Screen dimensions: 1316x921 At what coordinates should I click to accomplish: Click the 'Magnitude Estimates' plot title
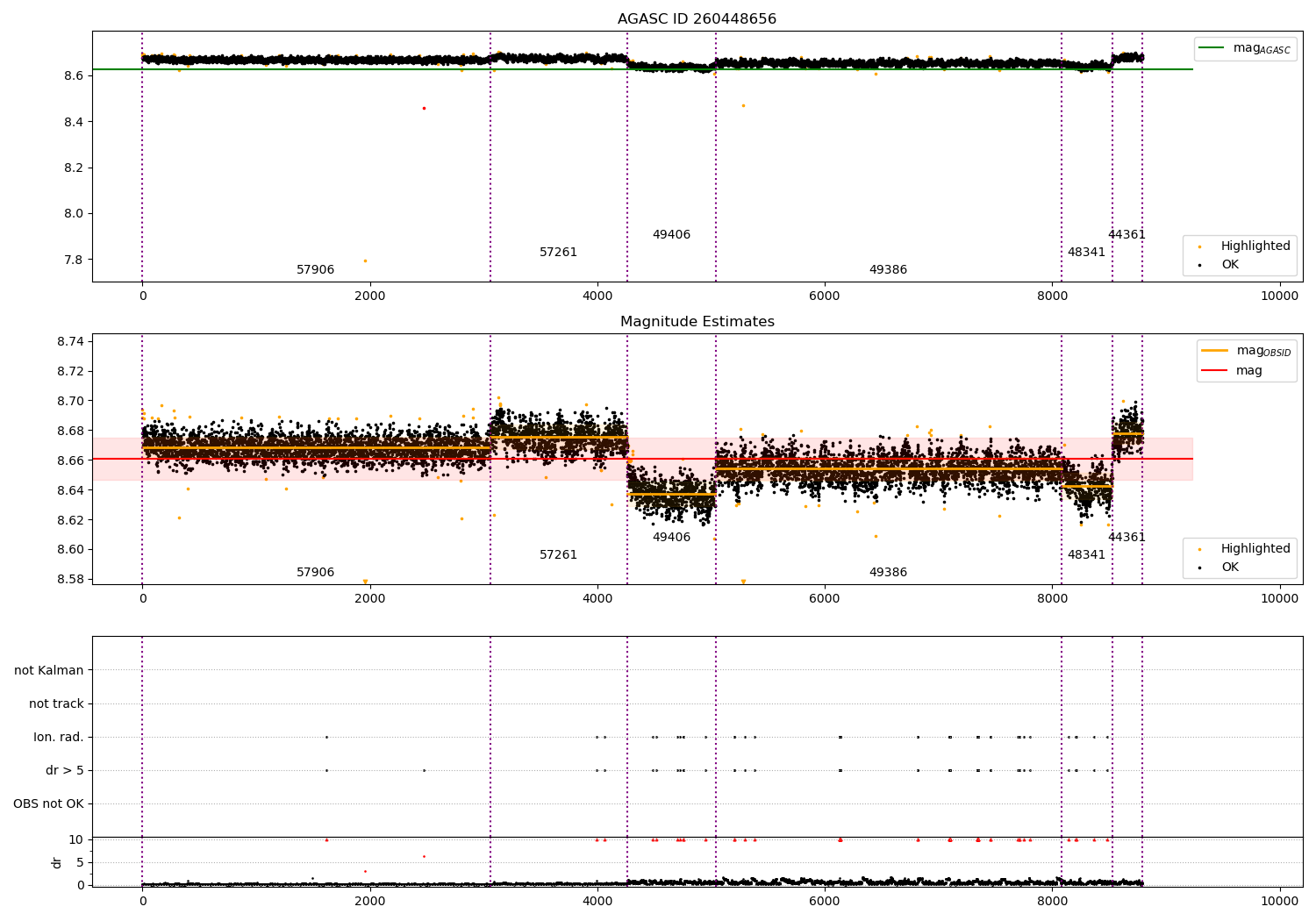pyautogui.click(x=697, y=322)
